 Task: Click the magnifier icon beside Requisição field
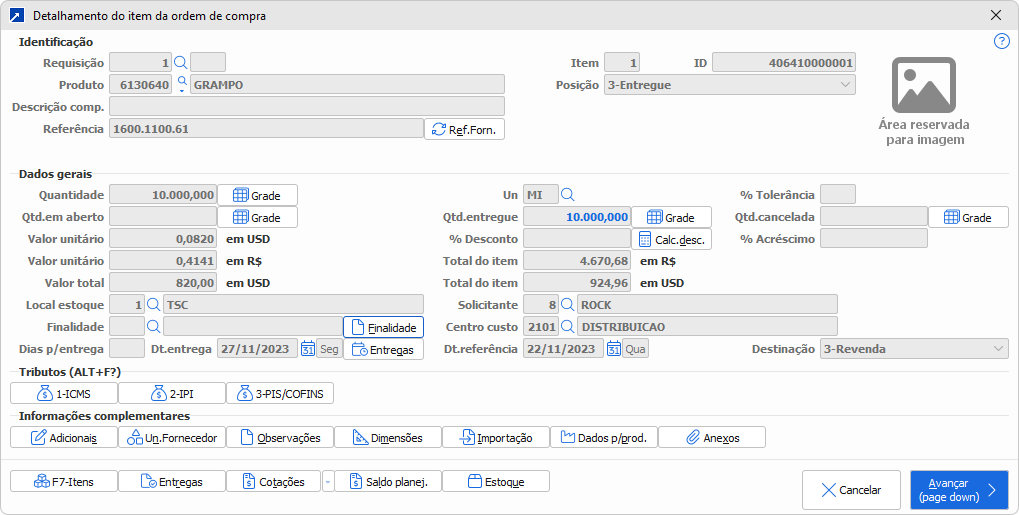(181, 63)
